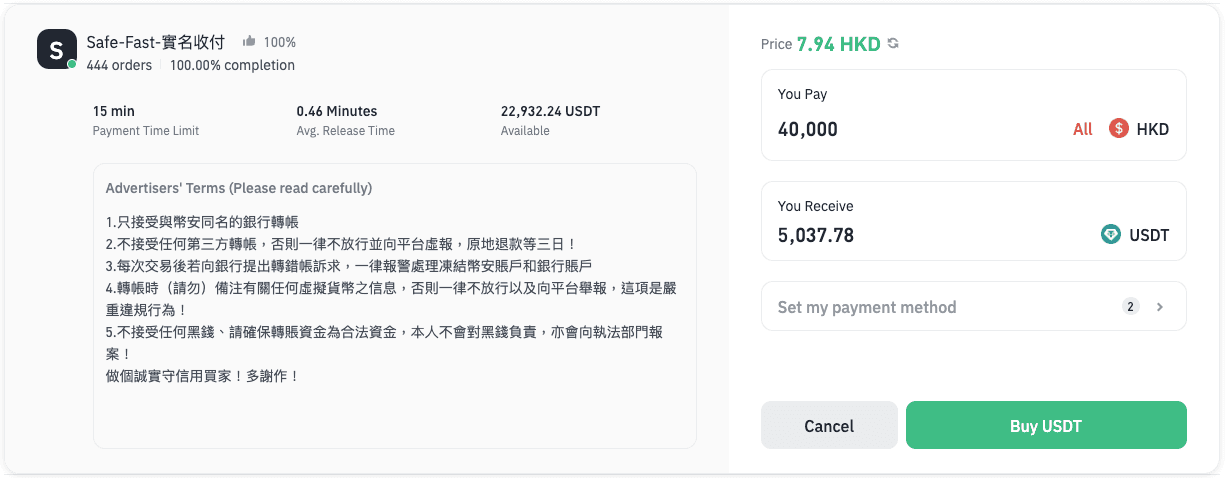The width and height of the screenshot is (1226, 478).
Task: Click the thumbs-up rating icon
Action: (249, 42)
